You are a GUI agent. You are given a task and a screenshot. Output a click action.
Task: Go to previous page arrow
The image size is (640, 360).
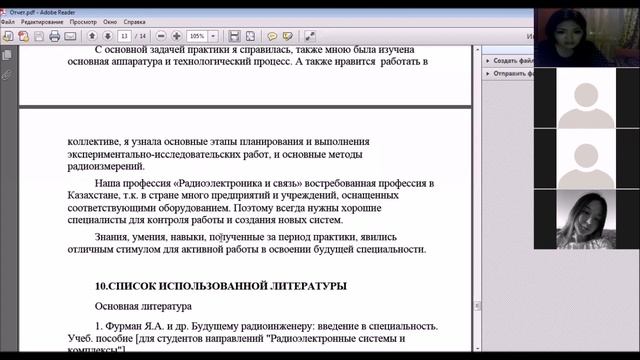[x=92, y=36]
